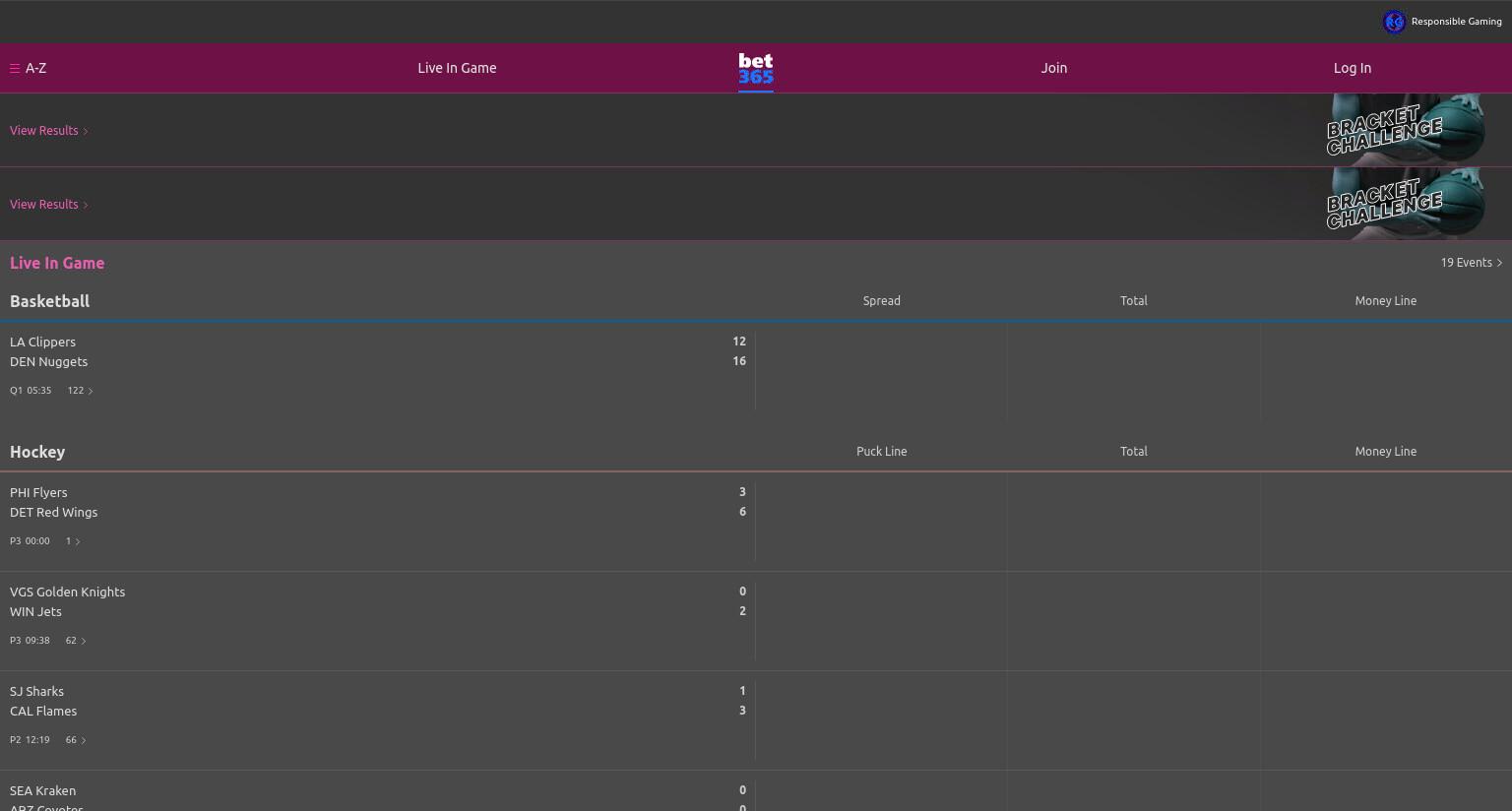This screenshot has width=1512, height=811.
Task: Expand the 19 Events link
Action: tap(1472, 263)
